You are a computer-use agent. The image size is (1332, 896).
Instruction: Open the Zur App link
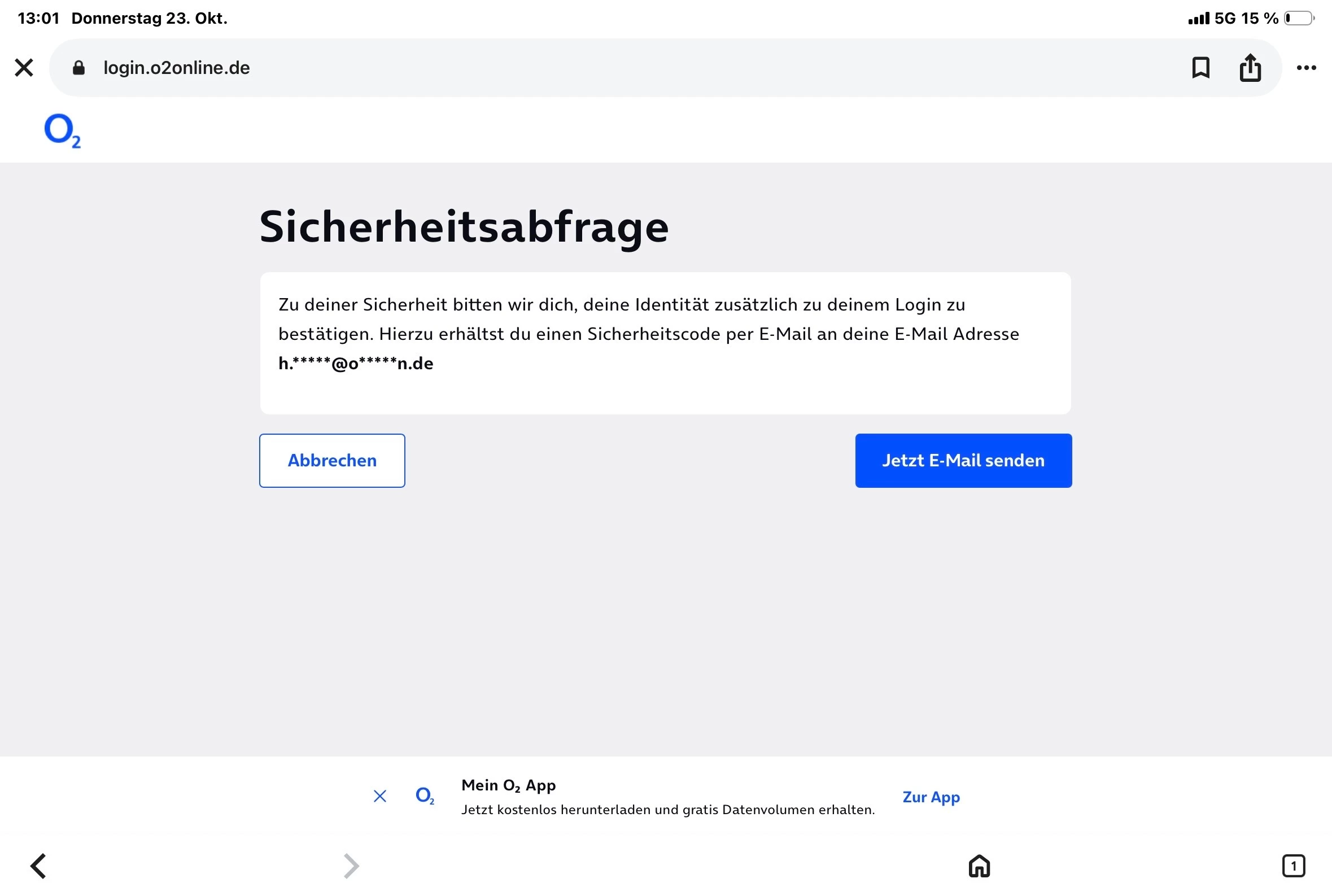point(931,797)
